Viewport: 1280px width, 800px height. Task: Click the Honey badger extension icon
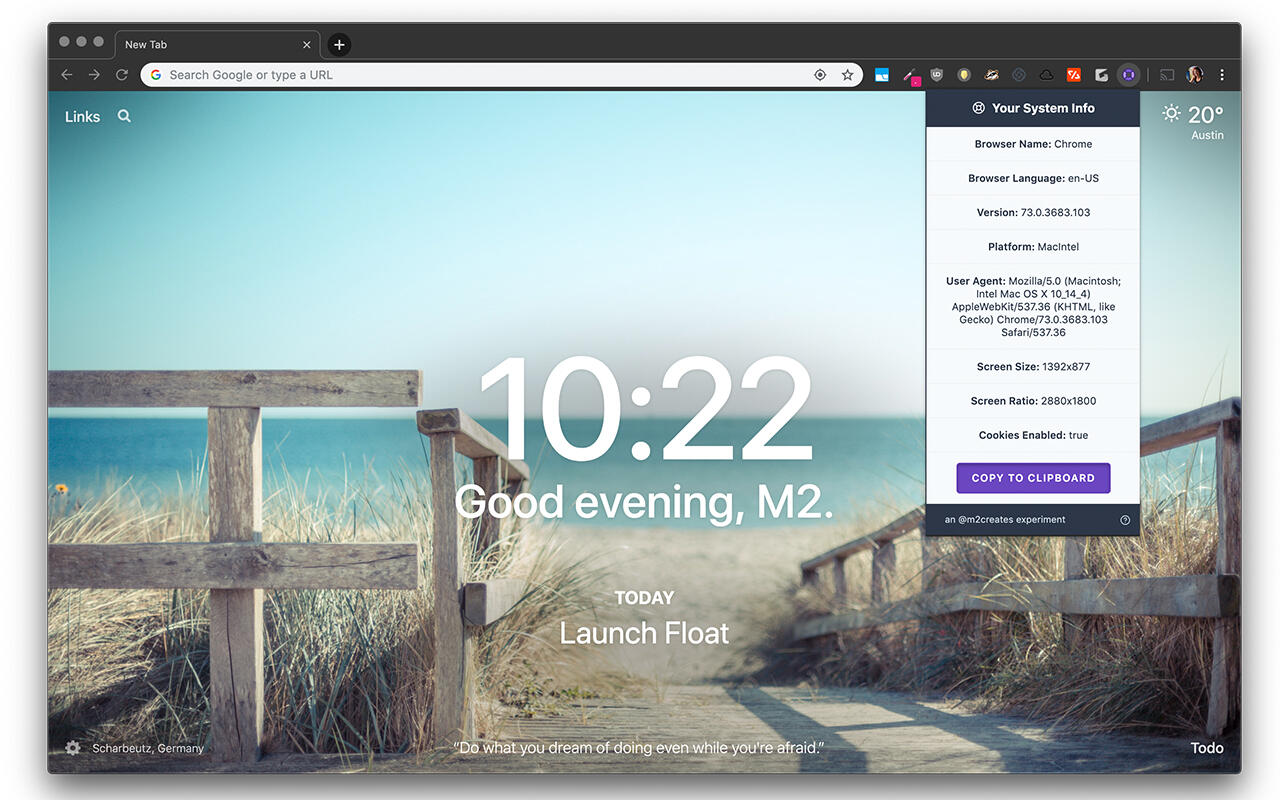point(990,74)
